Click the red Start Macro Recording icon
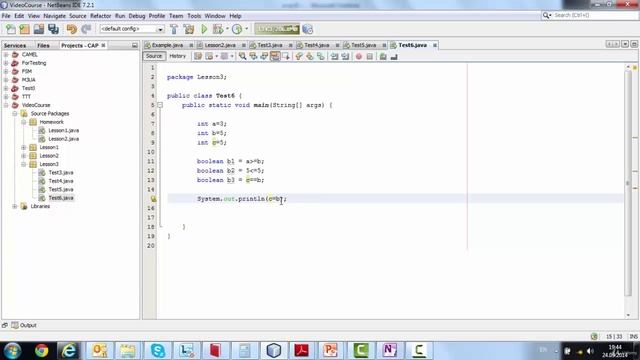 [x=359, y=56]
